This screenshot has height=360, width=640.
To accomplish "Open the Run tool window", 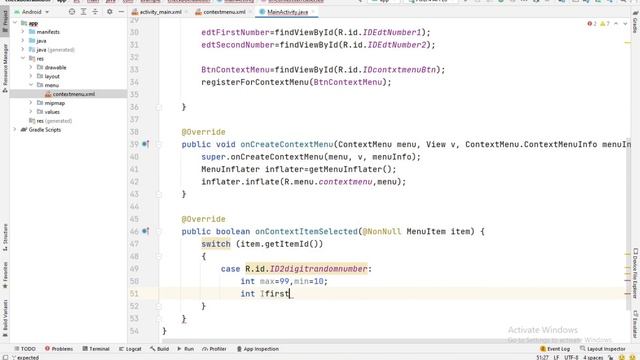I will pos(185,349).
